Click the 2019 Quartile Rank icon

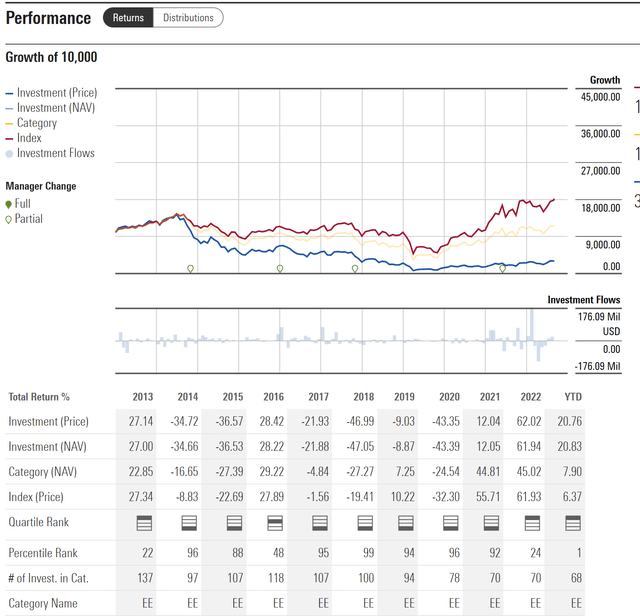(406, 522)
